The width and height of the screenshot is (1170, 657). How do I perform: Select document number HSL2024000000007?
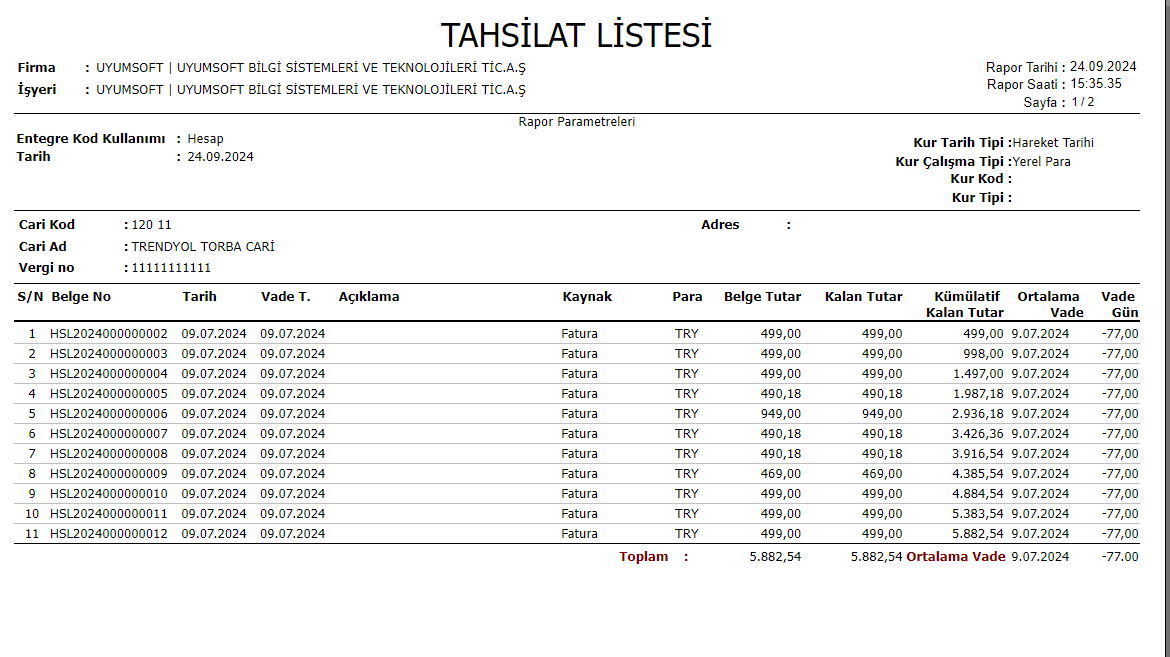[109, 434]
